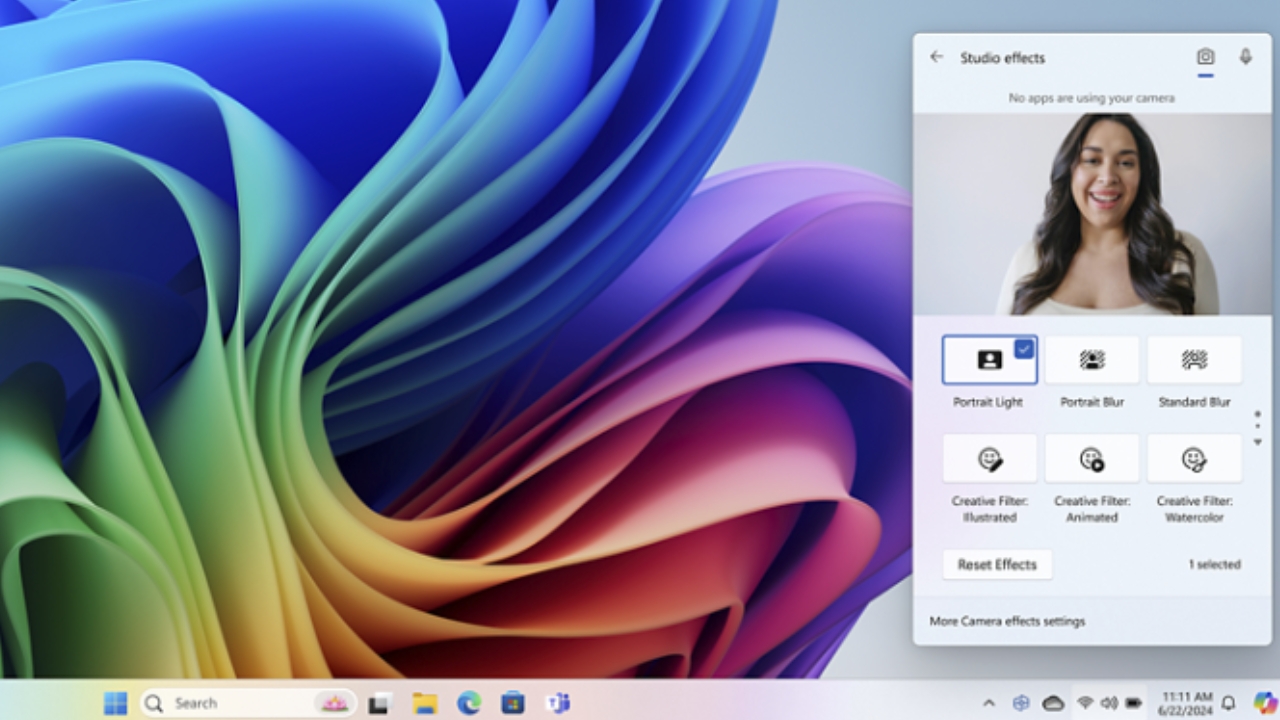This screenshot has width=1280, height=720.
Task: Open Microsoft Store from taskbar
Action: click(513, 703)
